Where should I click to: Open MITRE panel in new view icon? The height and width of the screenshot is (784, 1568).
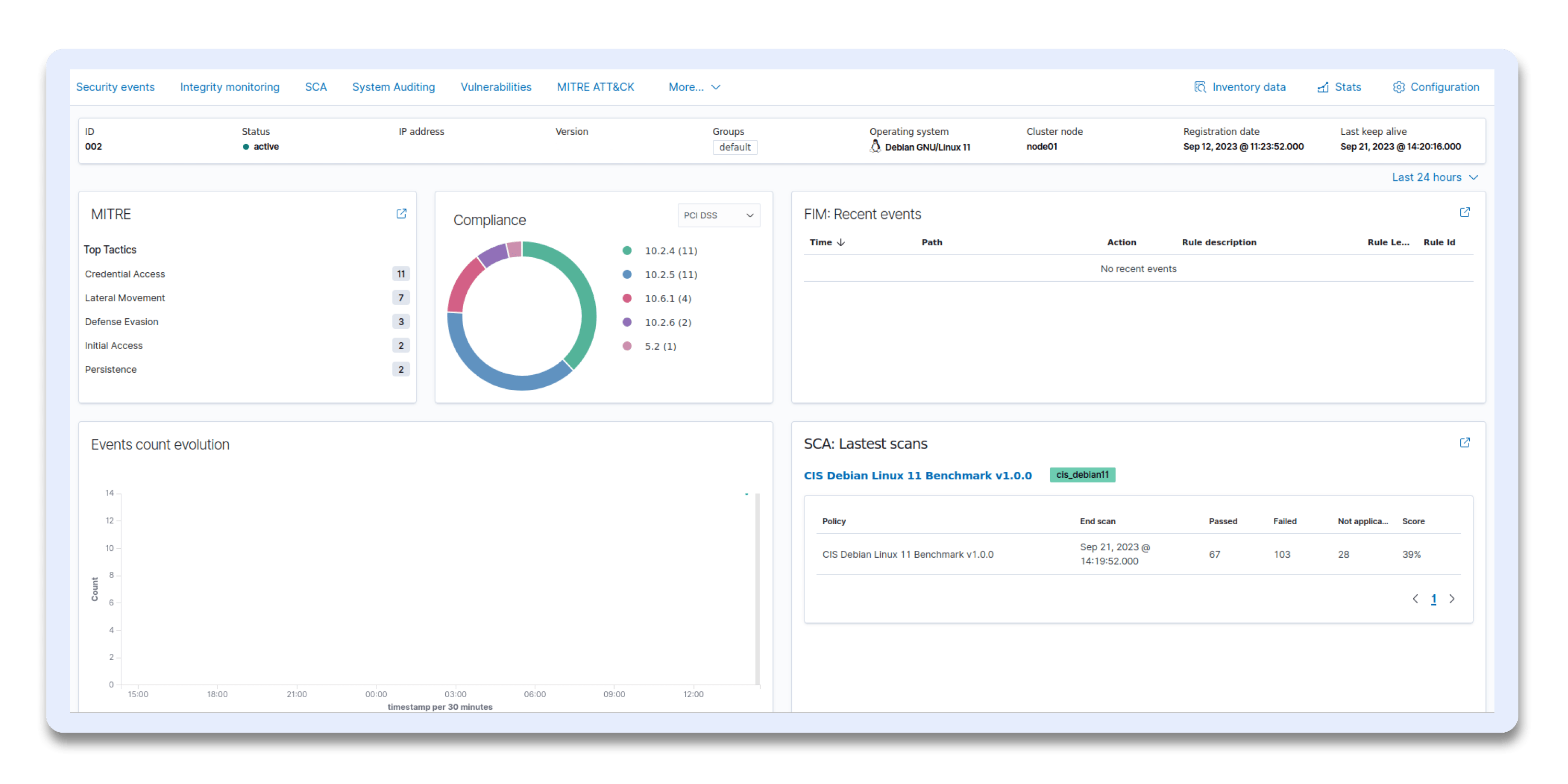click(401, 214)
